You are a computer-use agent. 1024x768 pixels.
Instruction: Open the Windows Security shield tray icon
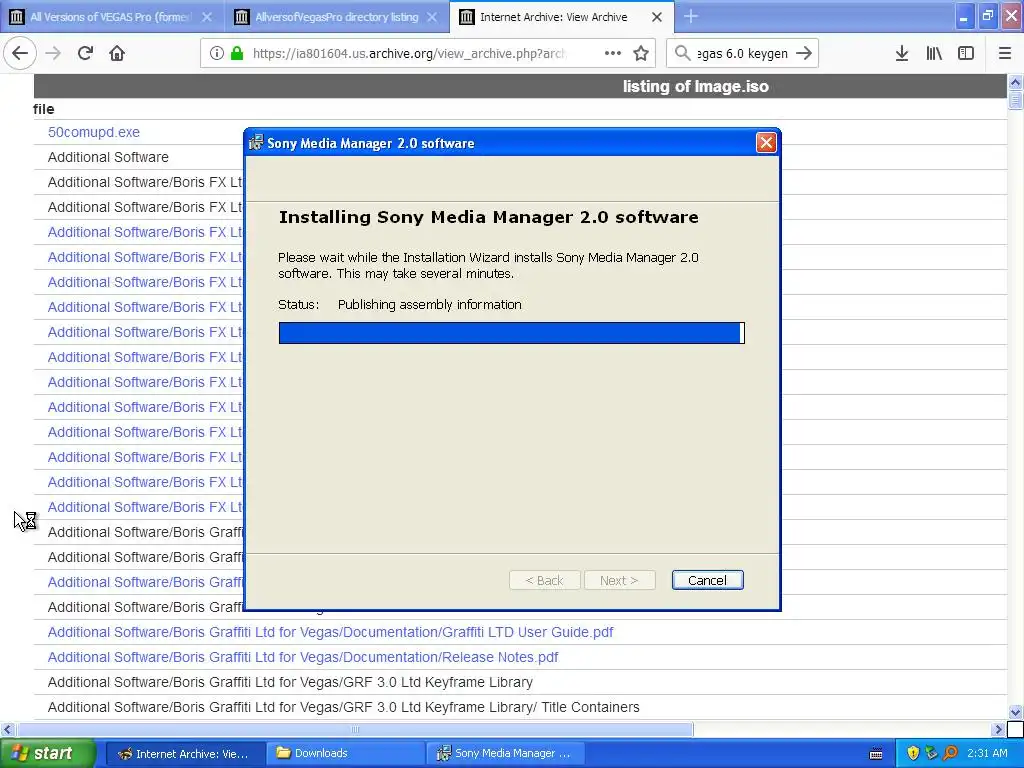click(x=913, y=753)
